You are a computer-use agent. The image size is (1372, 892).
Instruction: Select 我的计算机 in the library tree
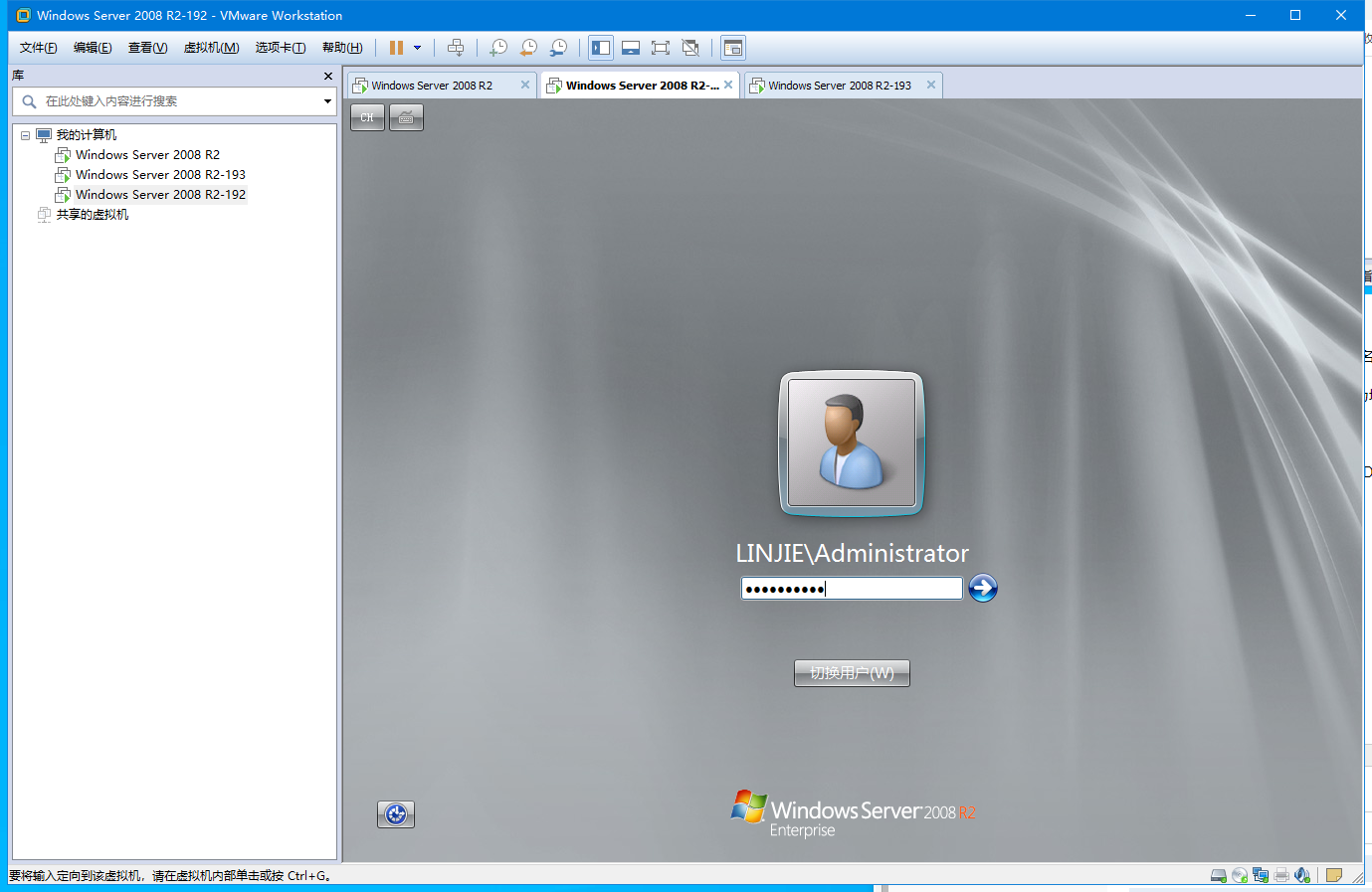point(86,135)
